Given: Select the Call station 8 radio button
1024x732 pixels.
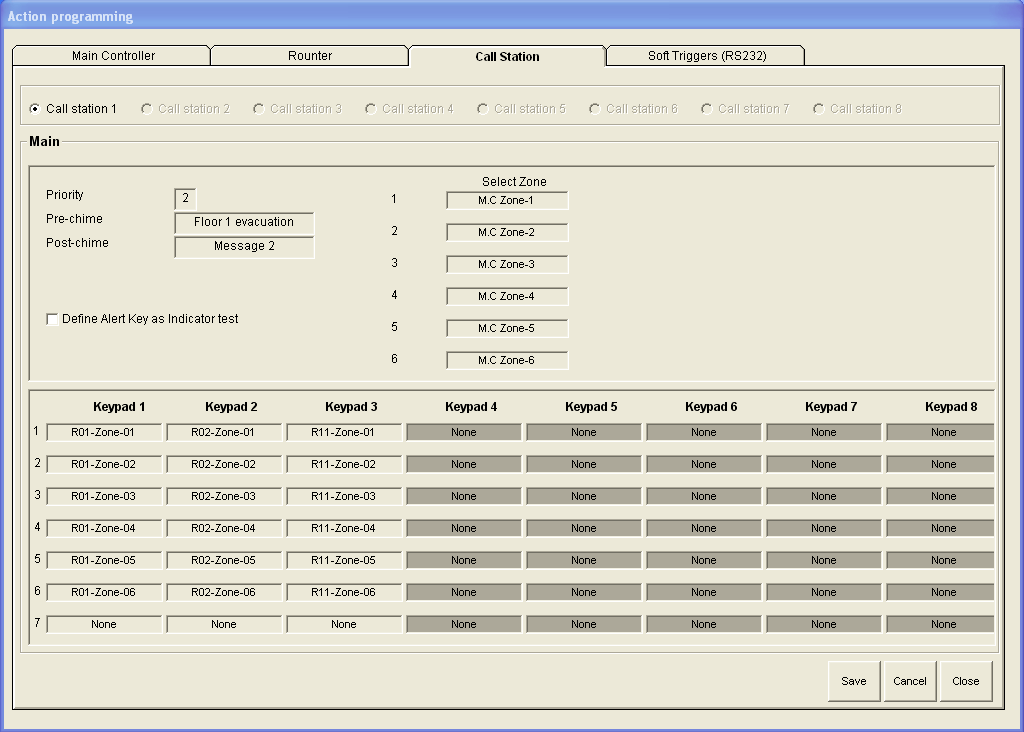Looking at the screenshot, I should [x=857, y=108].
